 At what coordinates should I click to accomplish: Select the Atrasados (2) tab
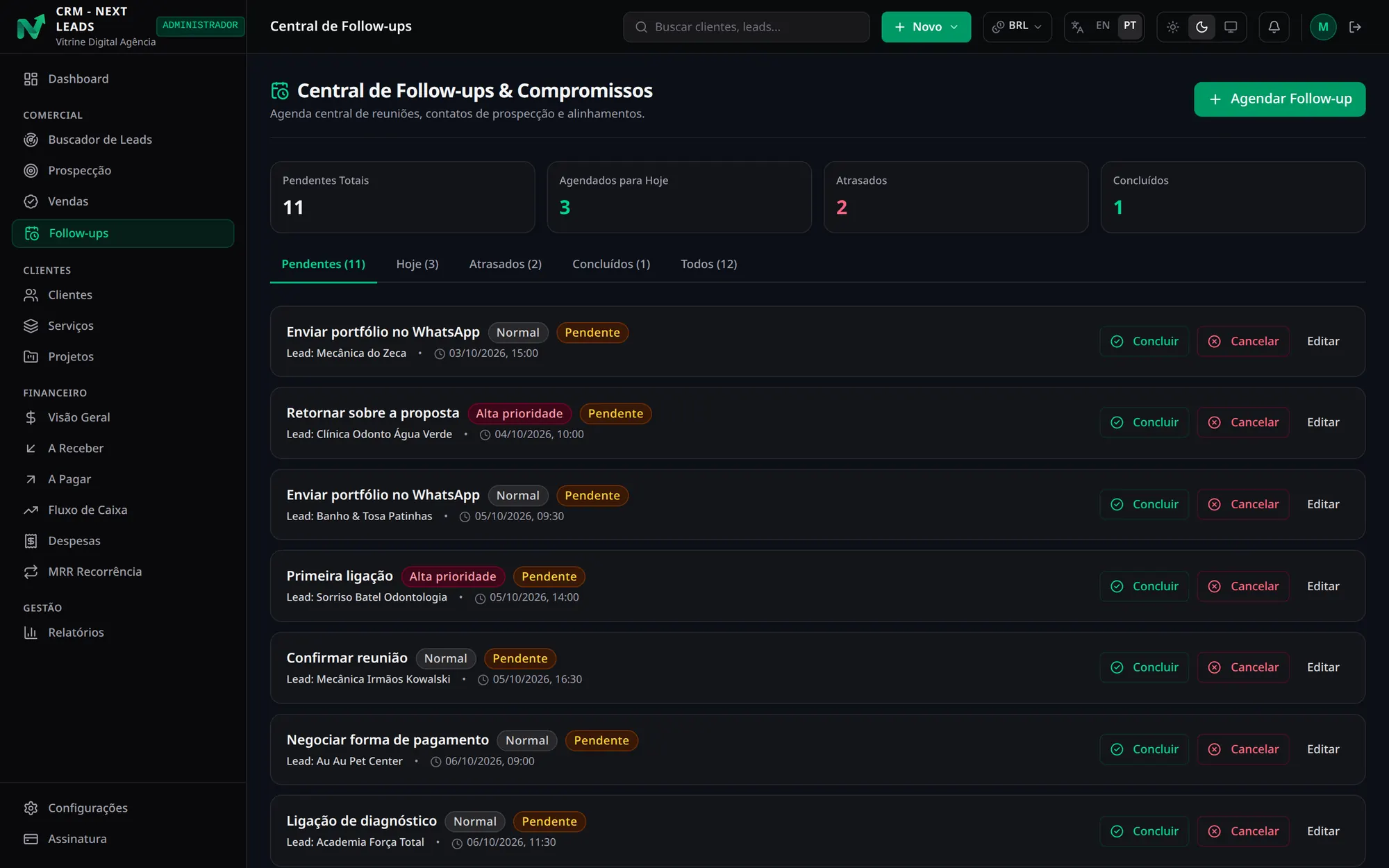(x=506, y=265)
